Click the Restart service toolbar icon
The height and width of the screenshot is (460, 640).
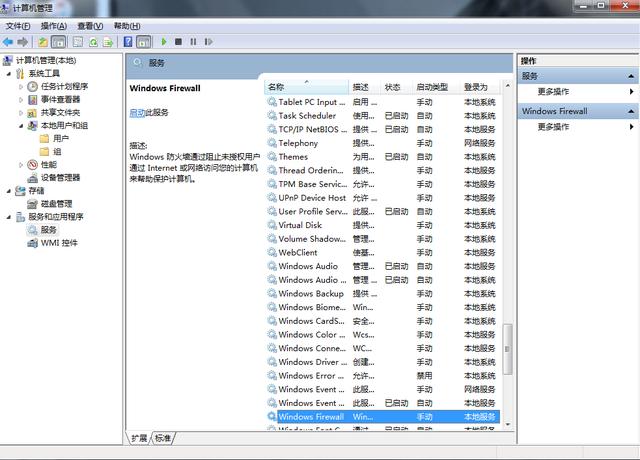click(x=209, y=42)
